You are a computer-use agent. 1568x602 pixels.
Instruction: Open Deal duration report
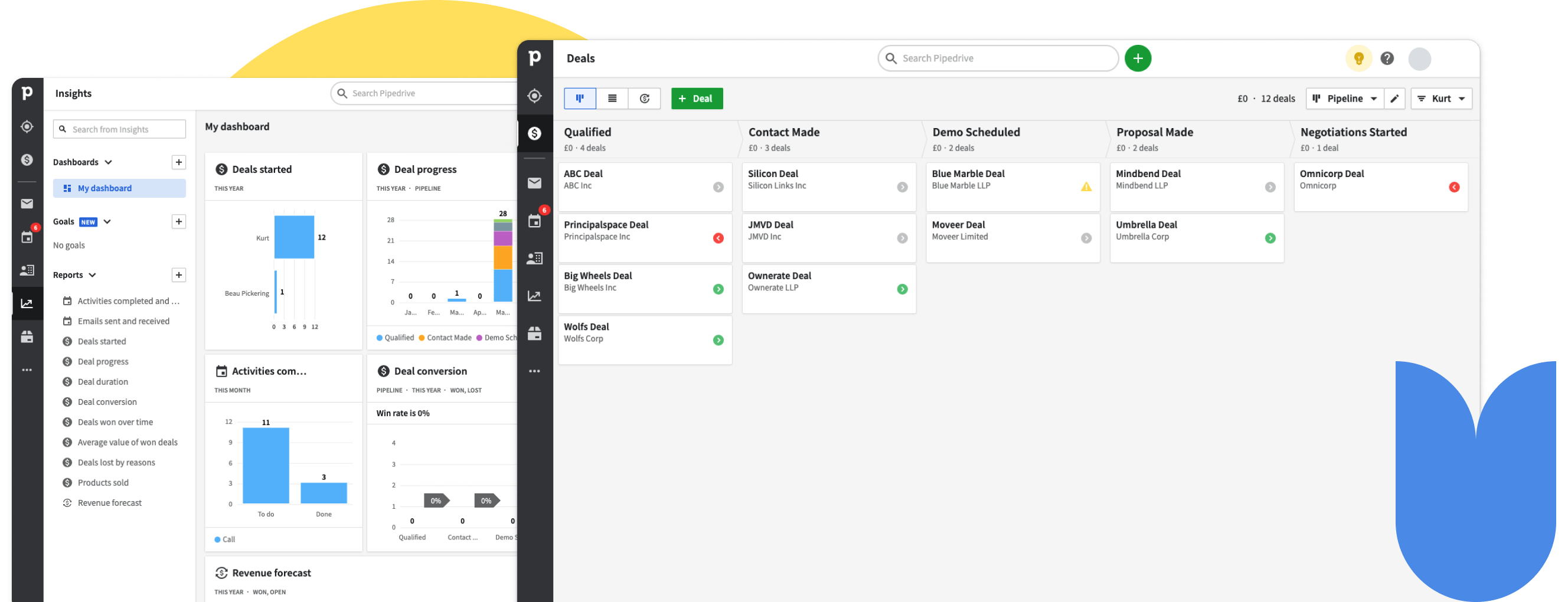click(x=96, y=382)
